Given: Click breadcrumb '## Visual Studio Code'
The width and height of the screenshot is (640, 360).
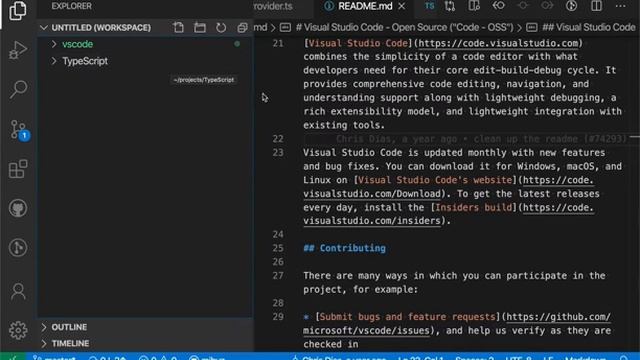Looking at the screenshot, I should click(x=589, y=27).
